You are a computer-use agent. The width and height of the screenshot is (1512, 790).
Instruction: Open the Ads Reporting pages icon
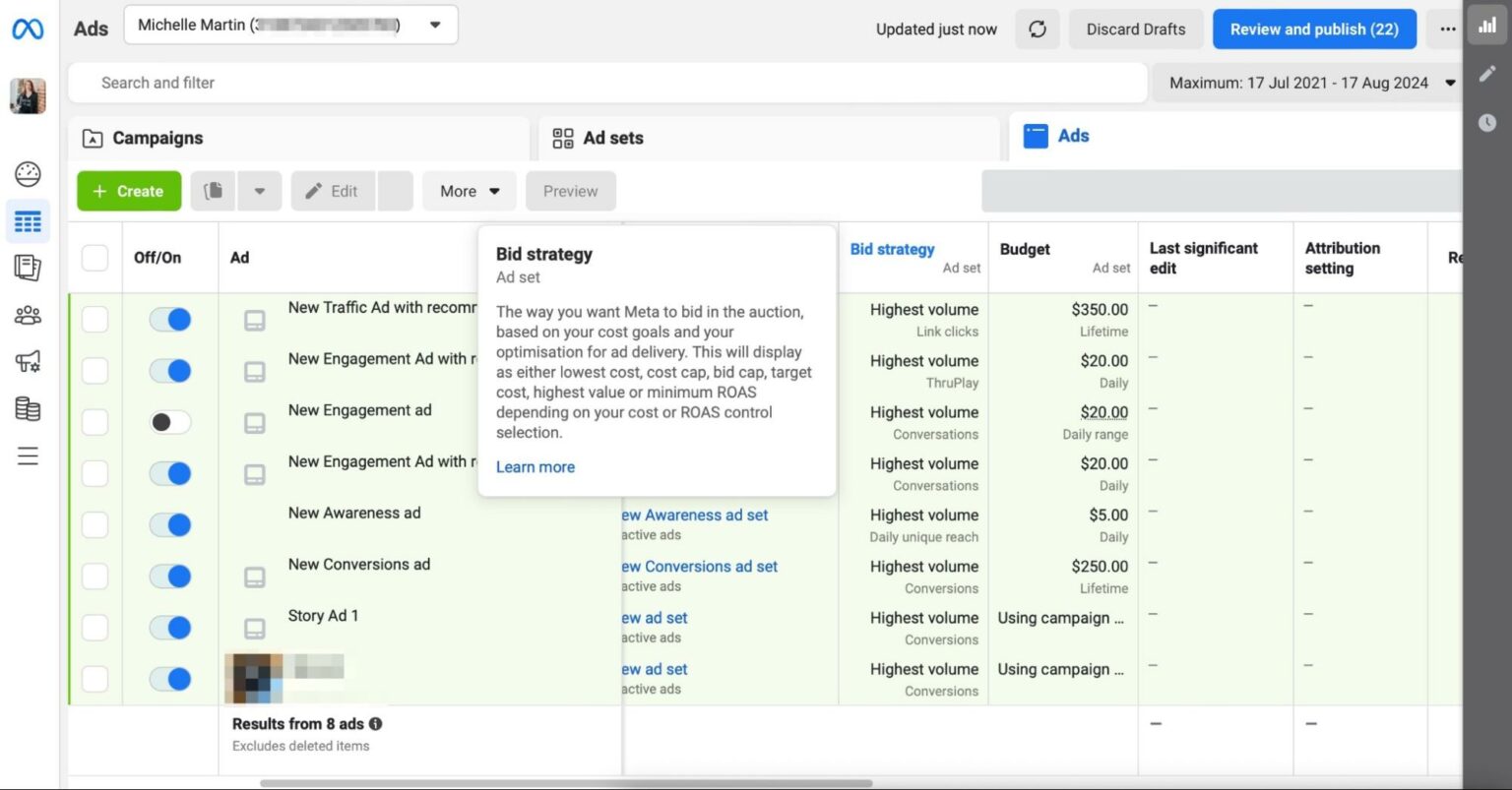click(x=28, y=268)
